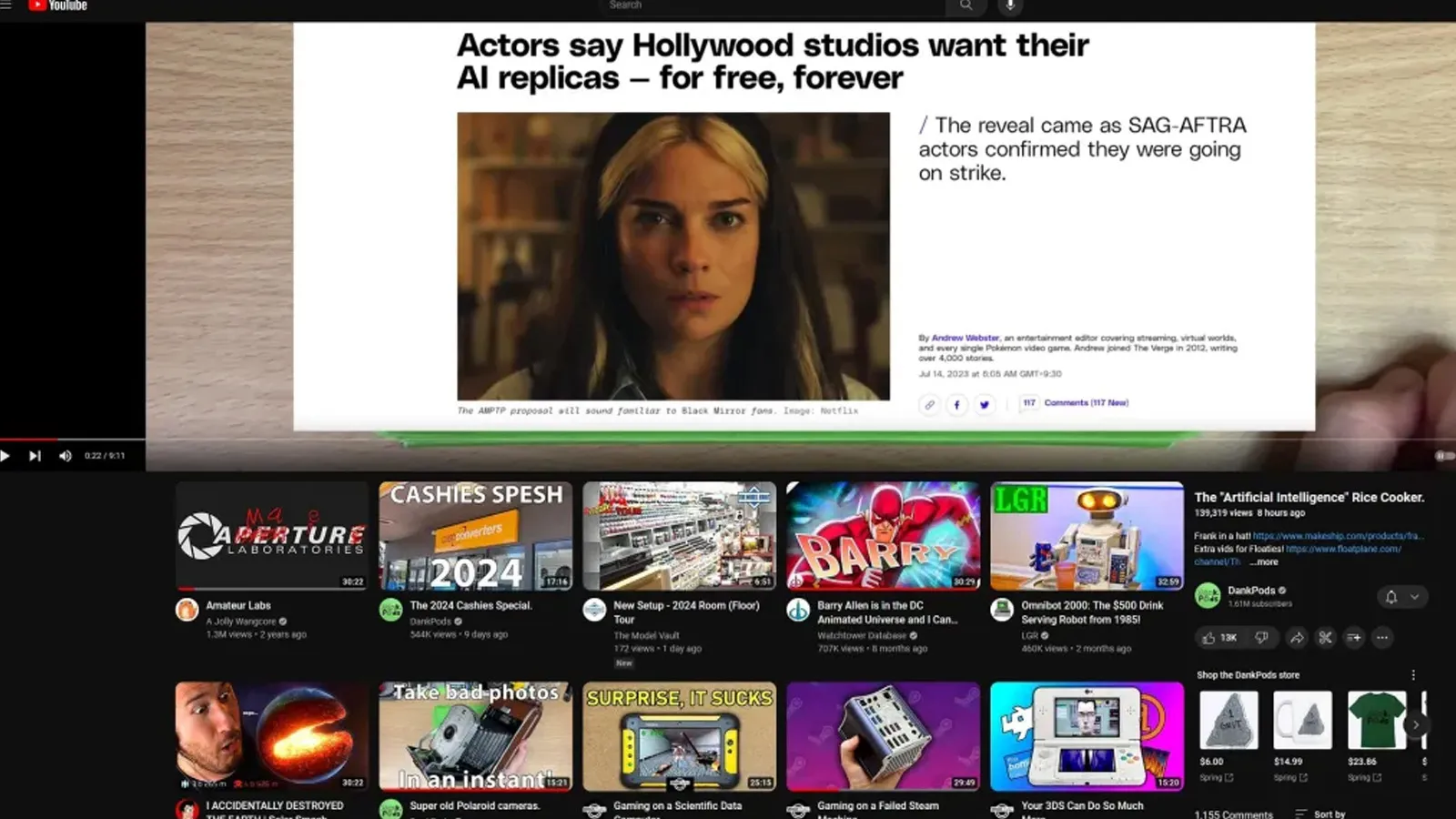Like the video with thumbs up
This screenshot has height=819, width=1456.
pos(1218,638)
